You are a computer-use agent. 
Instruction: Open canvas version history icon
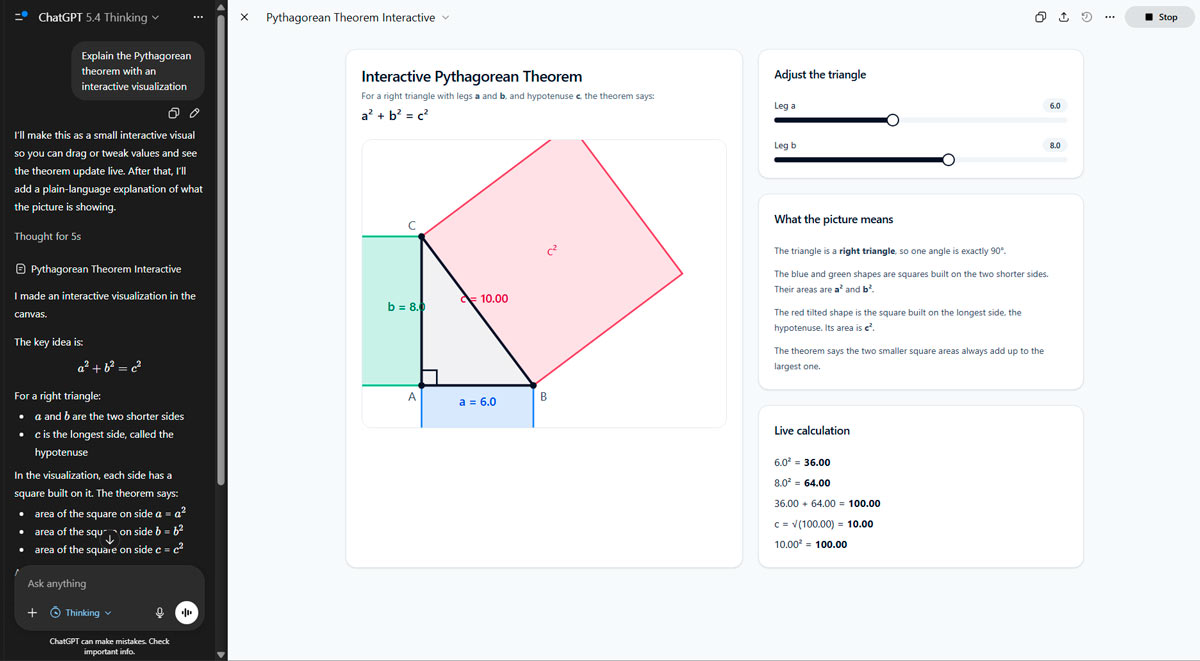tap(1087, 17)
